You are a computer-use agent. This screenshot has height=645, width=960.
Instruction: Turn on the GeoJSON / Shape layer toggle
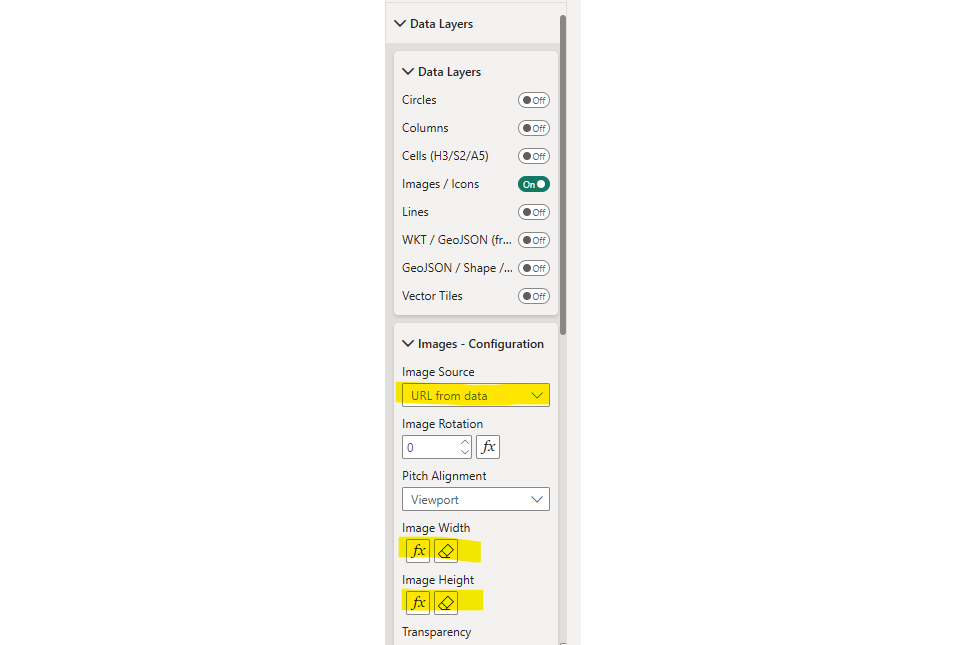(533, 268)
